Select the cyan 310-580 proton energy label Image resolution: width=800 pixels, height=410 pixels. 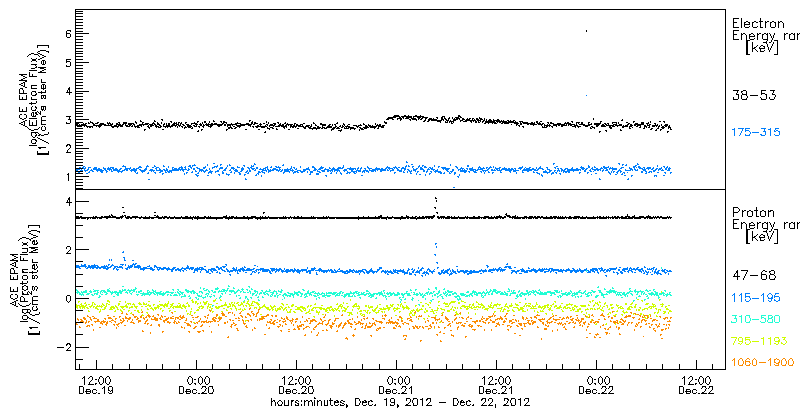click(756, 319)
